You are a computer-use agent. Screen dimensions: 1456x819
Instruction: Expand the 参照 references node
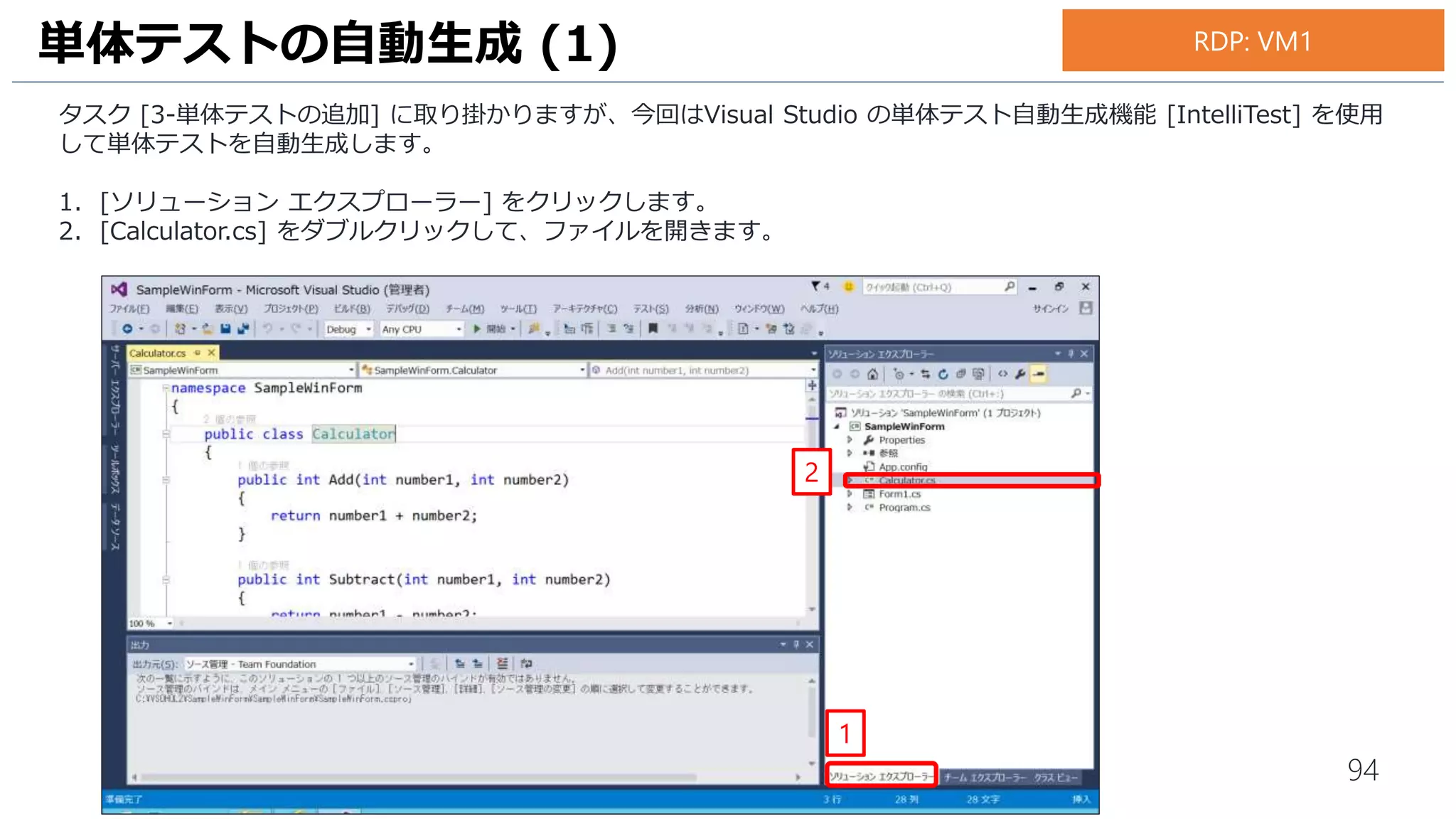(x=850, y=453)
